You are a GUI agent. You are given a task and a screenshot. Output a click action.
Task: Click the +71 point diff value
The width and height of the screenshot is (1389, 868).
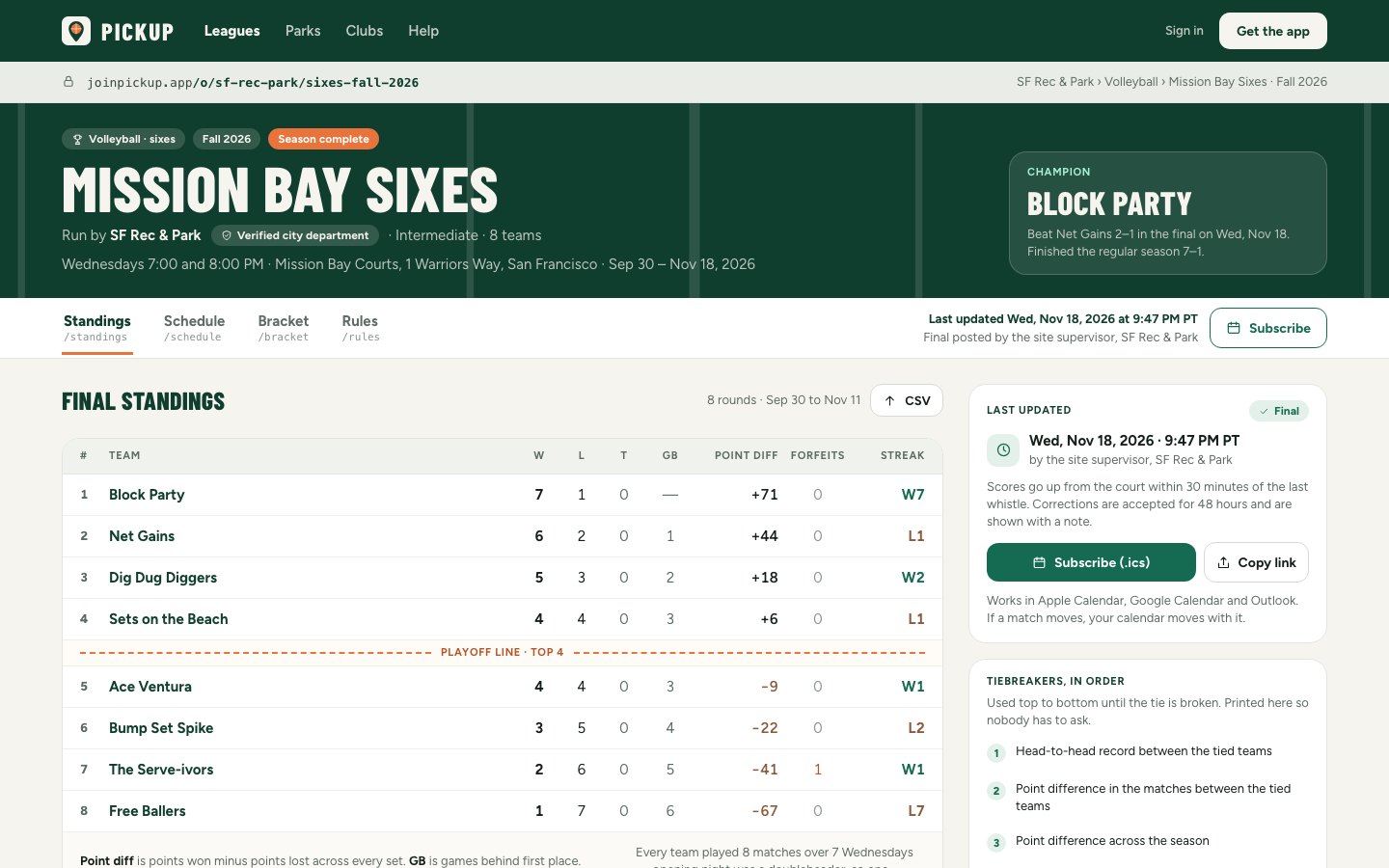tap(764, 495)
